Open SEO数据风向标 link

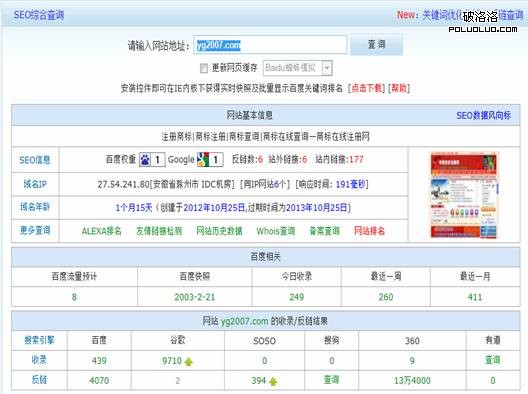point(484,116)
